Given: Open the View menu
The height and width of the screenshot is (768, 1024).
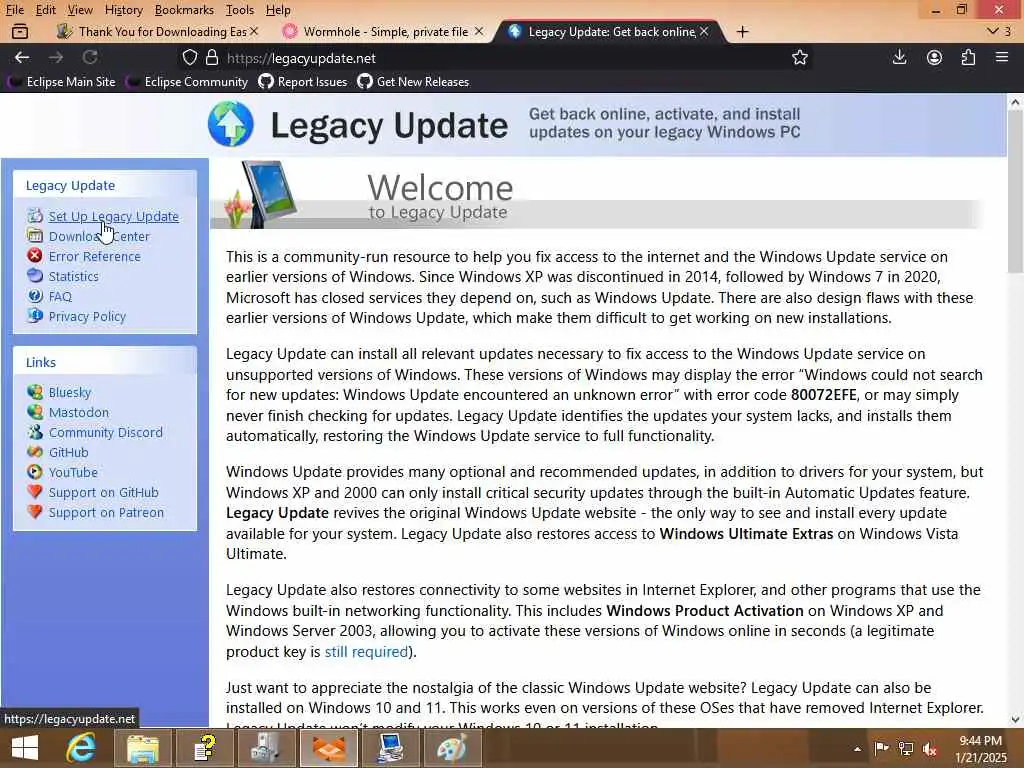Looking at the screenshot, I should 80,10.
